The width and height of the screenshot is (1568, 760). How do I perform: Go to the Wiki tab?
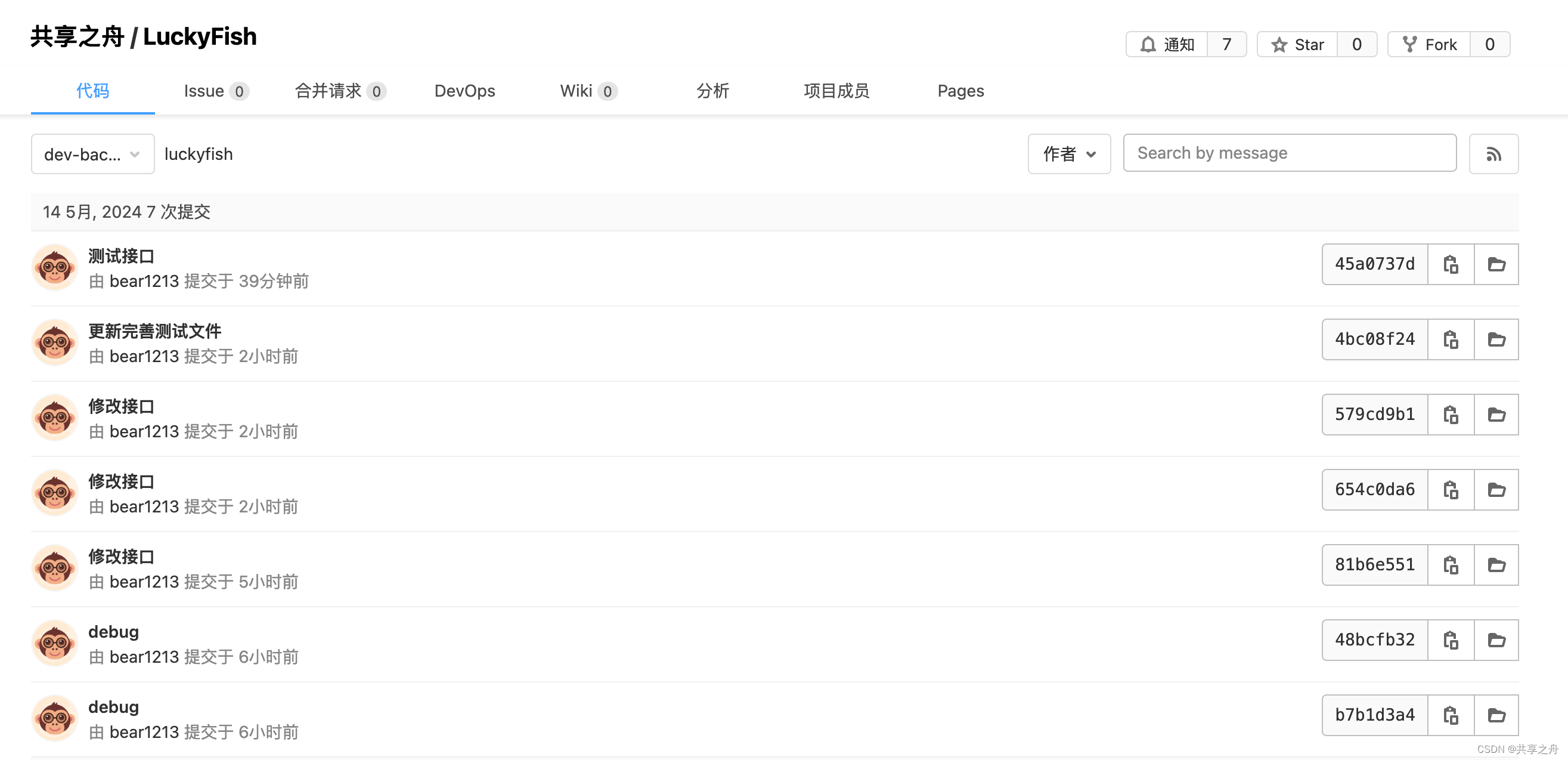(588, 91)
